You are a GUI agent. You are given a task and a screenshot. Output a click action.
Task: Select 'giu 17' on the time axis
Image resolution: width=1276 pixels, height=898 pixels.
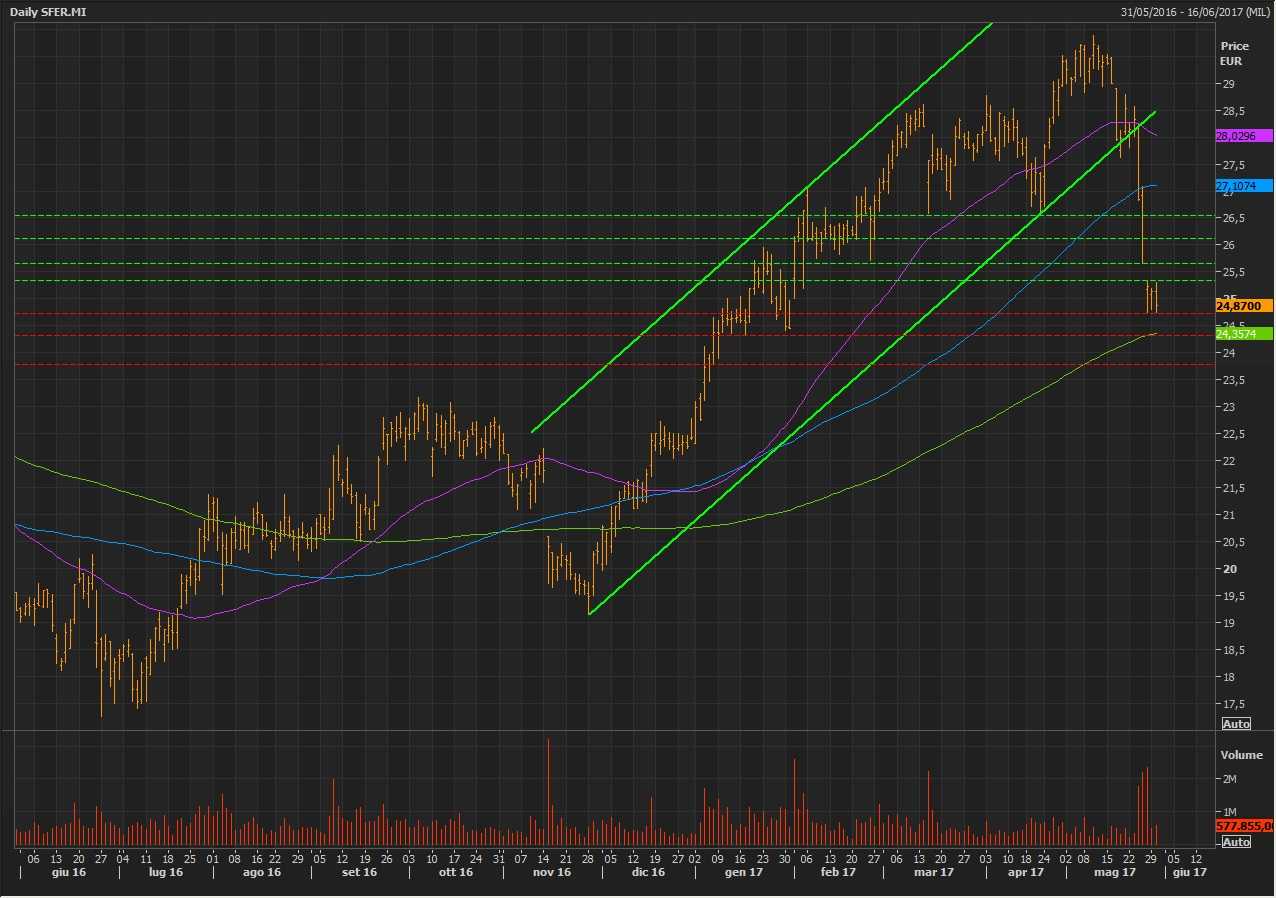click(1188, 873)
